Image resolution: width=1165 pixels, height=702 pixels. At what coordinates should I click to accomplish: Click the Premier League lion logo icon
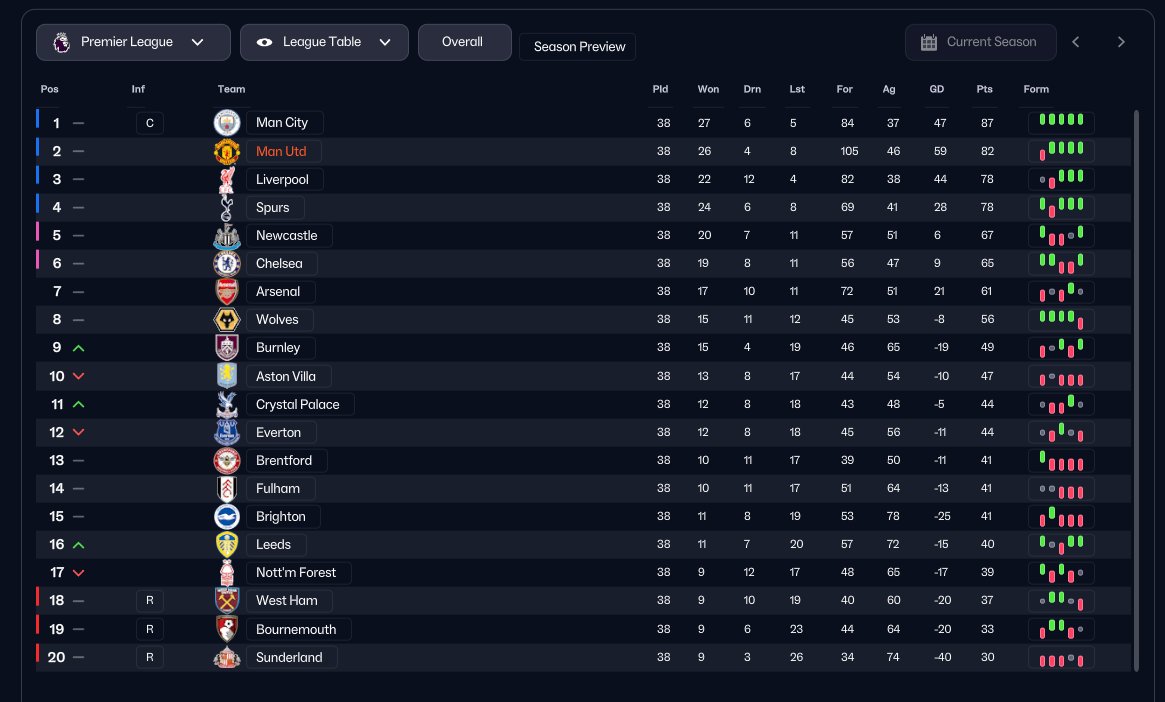point(62,42)
